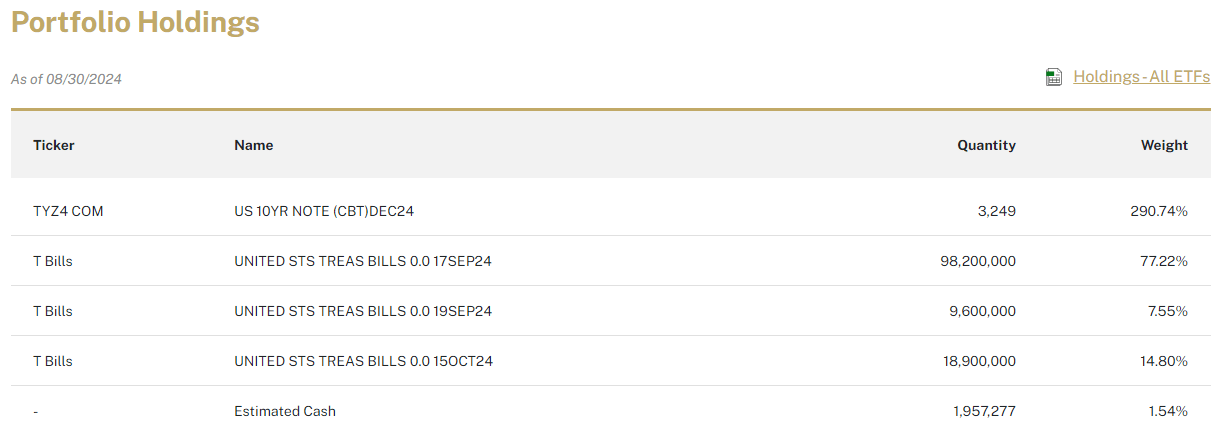
Task: Select the Estimated Cash row label
Action: (x=285, y=411)
